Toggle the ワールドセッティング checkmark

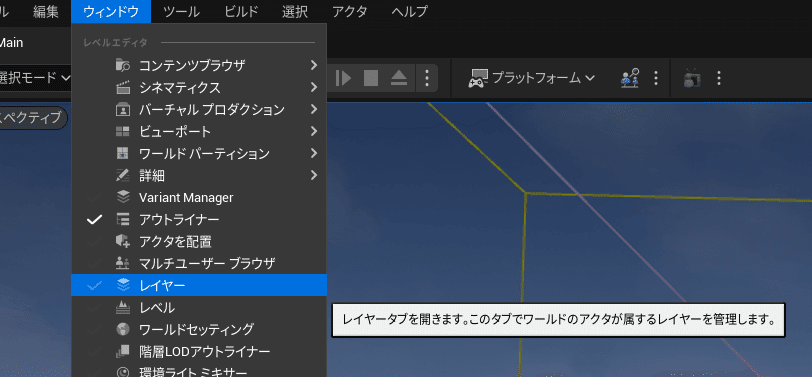[94, 329]
